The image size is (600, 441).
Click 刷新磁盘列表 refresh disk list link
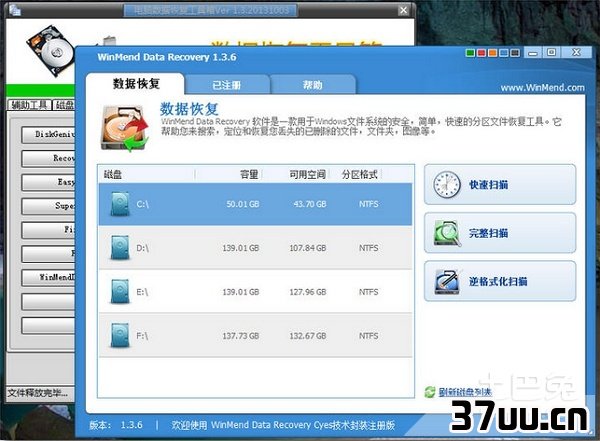(x=465, y=392)
